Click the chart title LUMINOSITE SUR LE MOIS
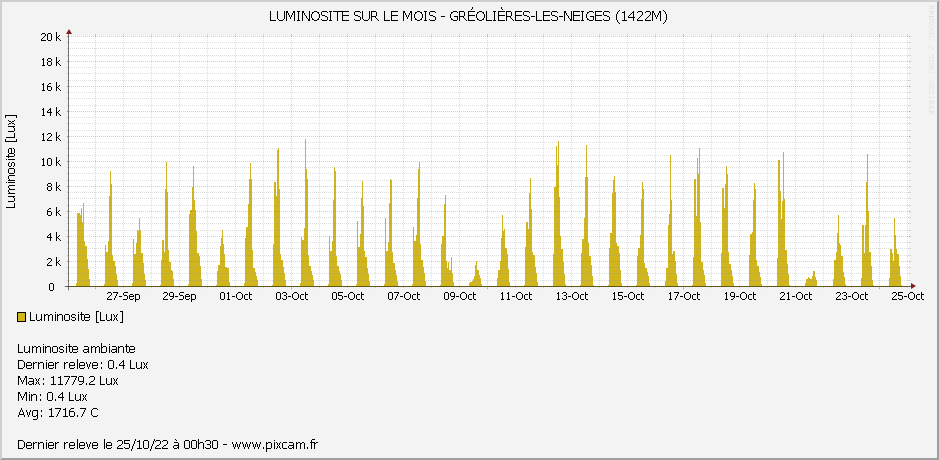This screenshot has width=939, height=460. pos(469,17)
